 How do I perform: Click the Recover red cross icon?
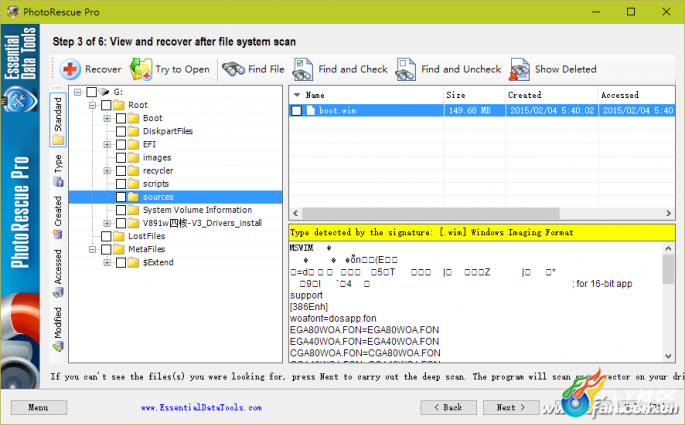(70, 69)
